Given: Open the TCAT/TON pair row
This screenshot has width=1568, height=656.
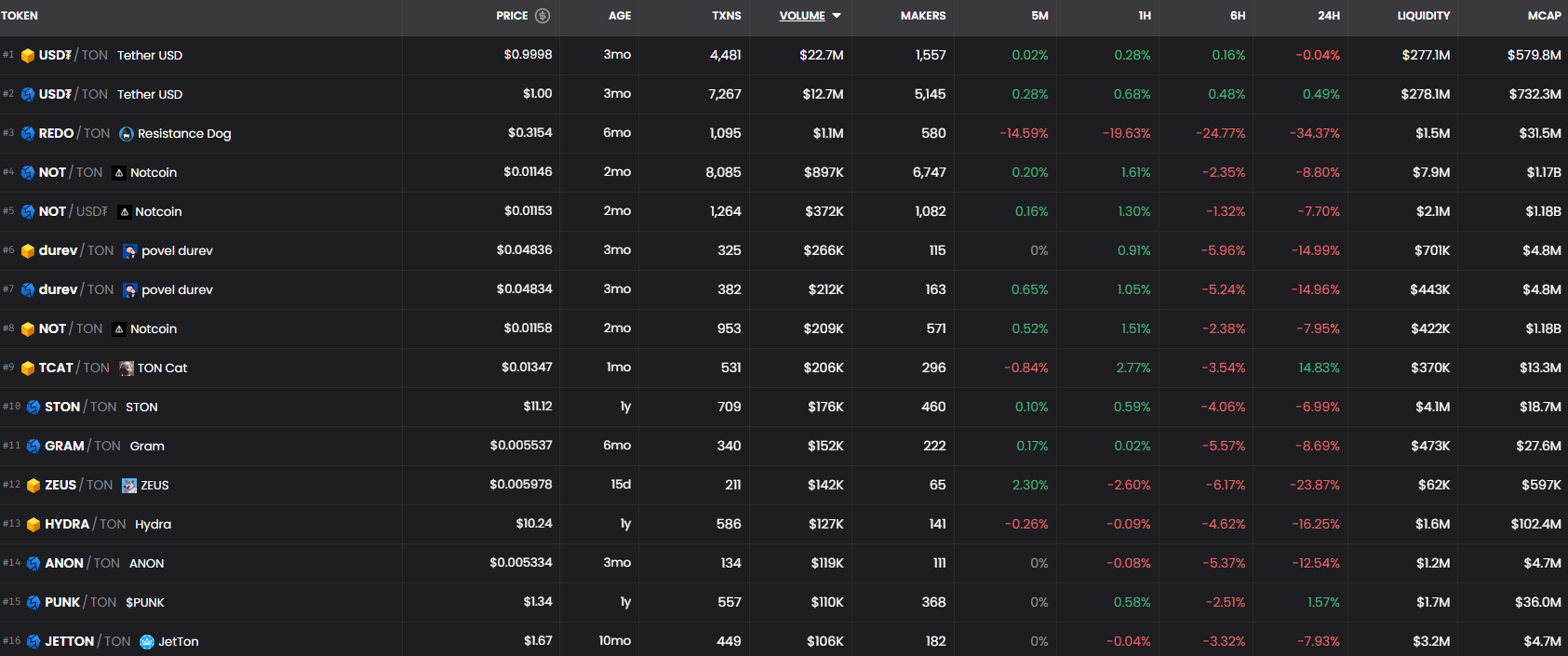Looking at the screenshot, I should point(784,368).
